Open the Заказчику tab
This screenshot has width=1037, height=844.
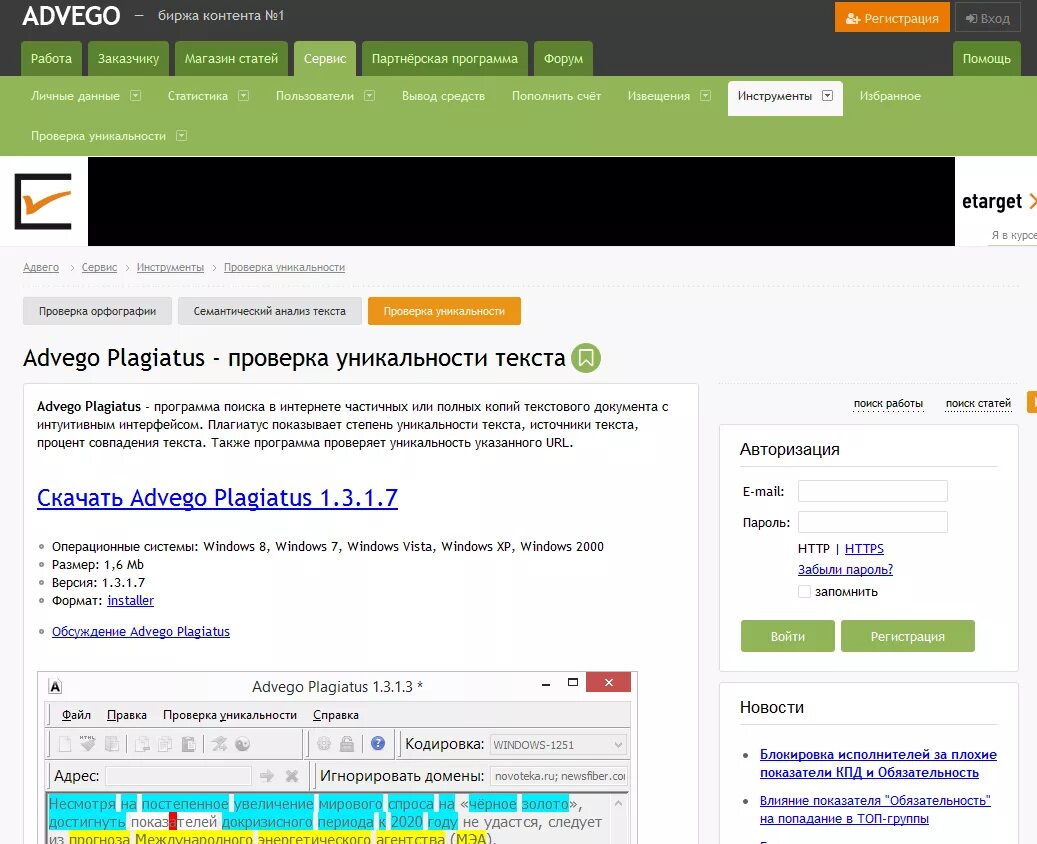[128, 58]
